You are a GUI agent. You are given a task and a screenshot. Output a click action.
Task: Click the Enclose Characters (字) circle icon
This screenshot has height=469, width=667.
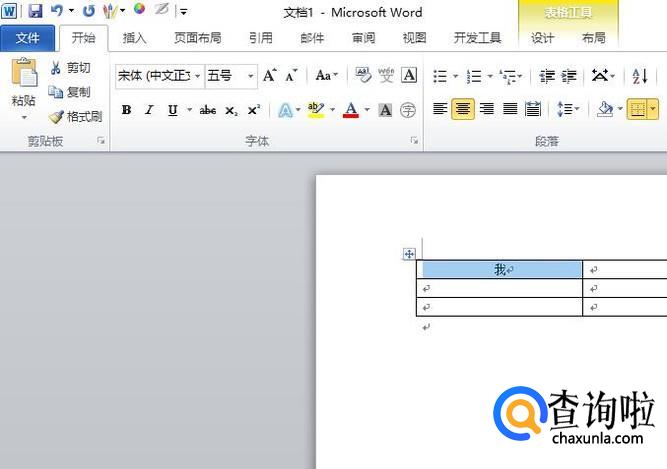[x=408, y=111]
